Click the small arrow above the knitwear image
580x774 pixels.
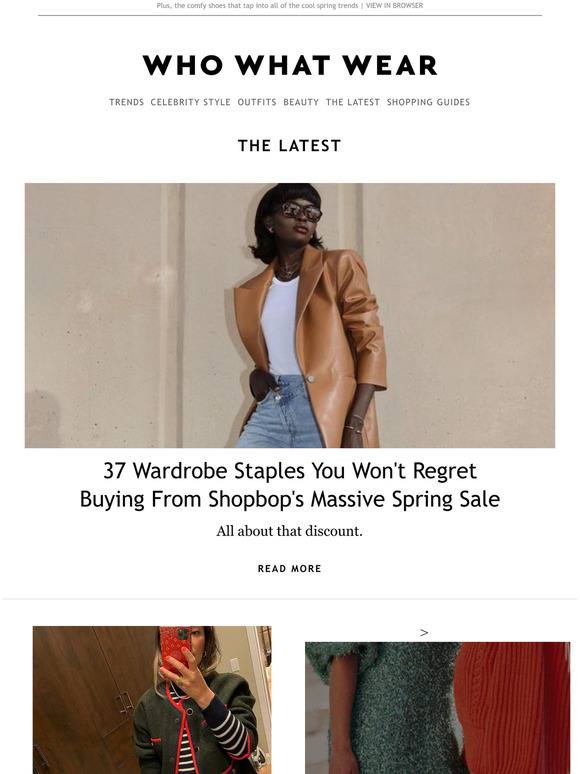click(x=424, y=632)
